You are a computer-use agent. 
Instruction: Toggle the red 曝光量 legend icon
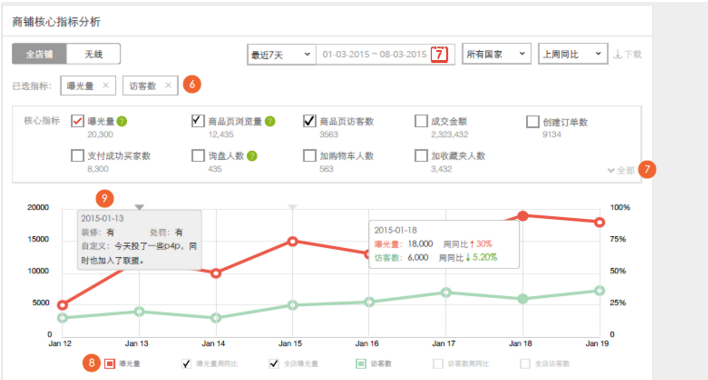click(110, 364)
